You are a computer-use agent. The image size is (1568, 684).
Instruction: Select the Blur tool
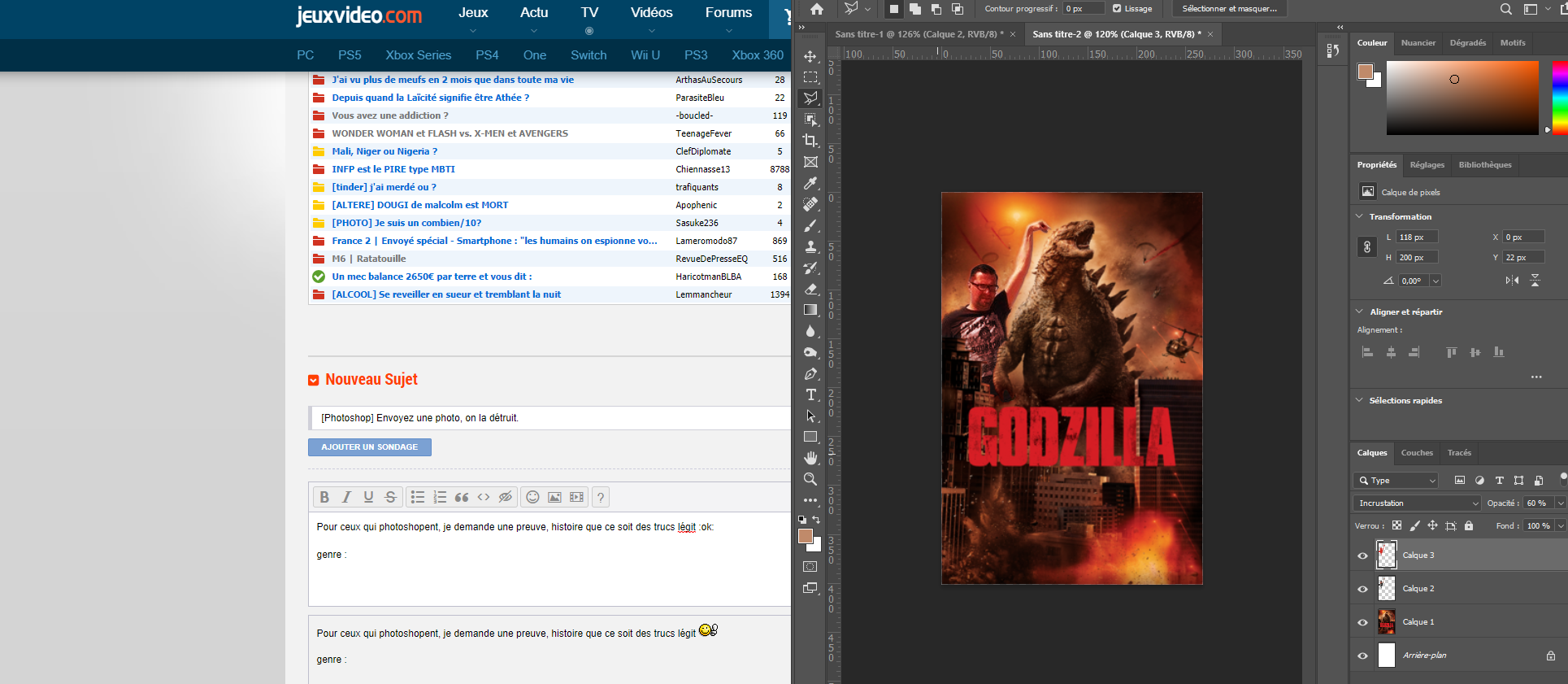[810, 331]
